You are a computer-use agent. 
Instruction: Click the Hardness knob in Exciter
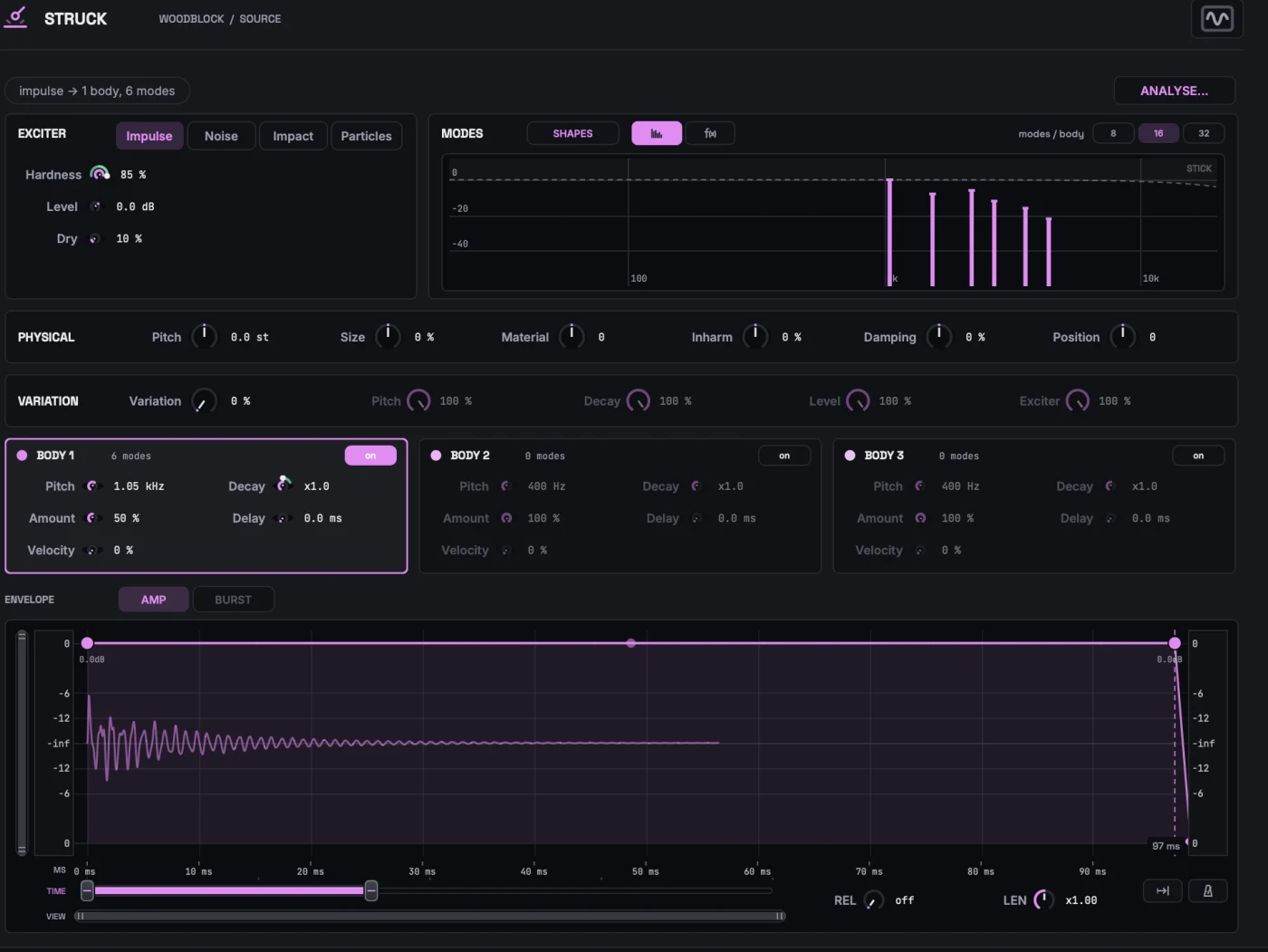(x=100, y=174)
